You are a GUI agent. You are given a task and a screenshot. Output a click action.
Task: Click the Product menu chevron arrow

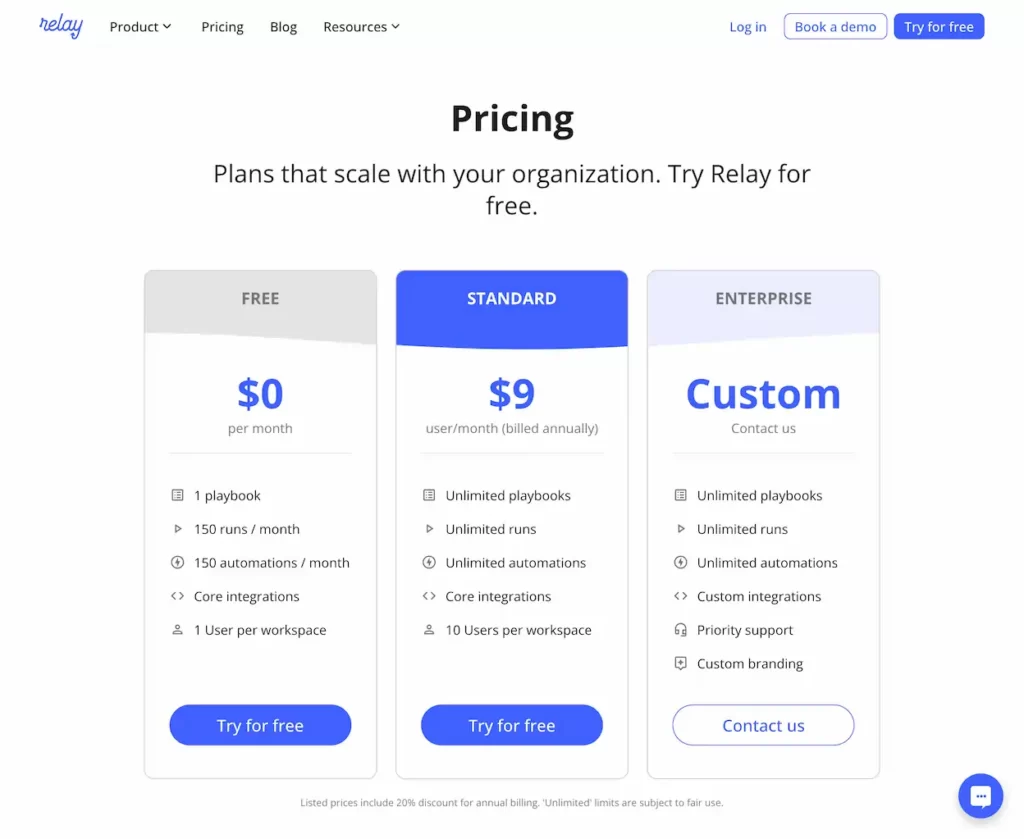169,27
